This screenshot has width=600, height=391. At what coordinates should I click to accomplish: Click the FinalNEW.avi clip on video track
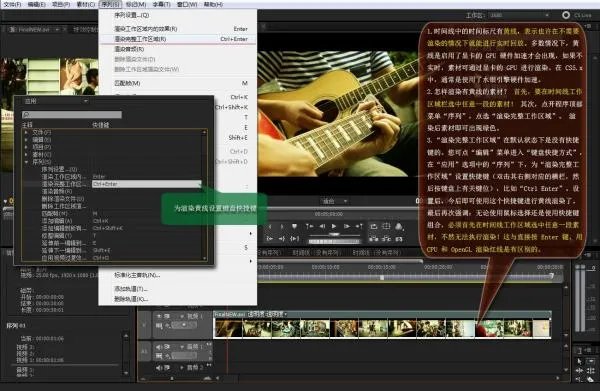[382, 325]
